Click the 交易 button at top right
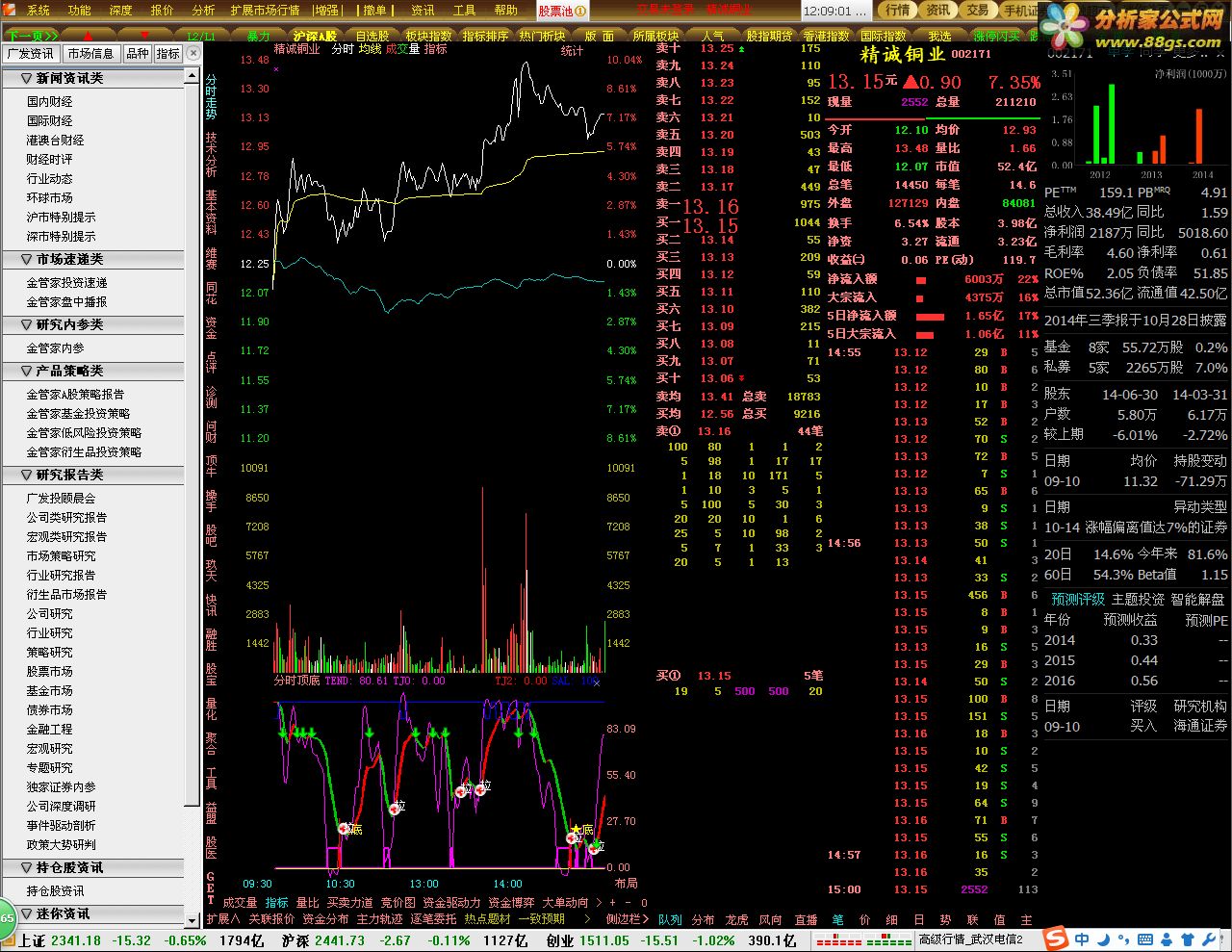1232x952 pixels. [978, 11]
